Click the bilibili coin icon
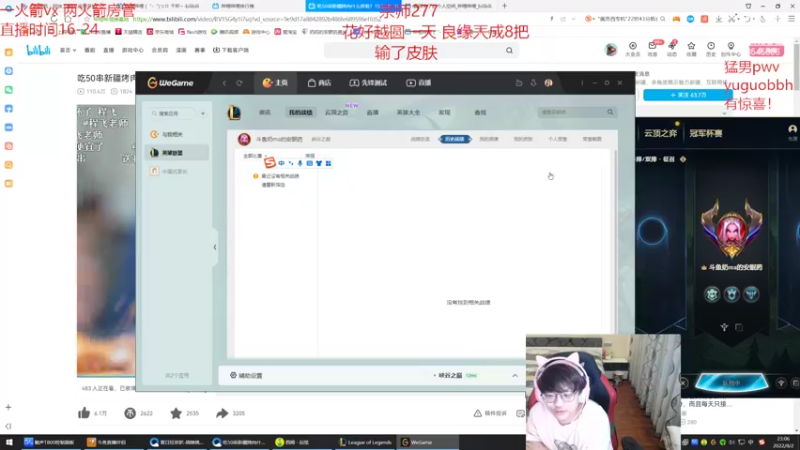Viewport: 800px width, 450px height. 130,413
